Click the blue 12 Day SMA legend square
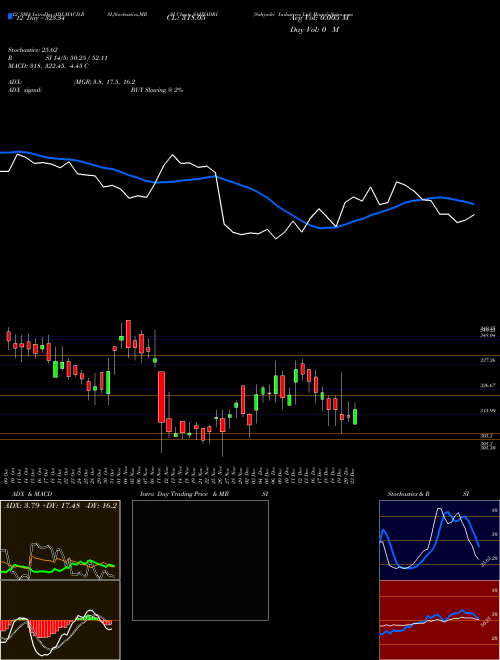This screenshot has height=660, width=500. [11, 16]
